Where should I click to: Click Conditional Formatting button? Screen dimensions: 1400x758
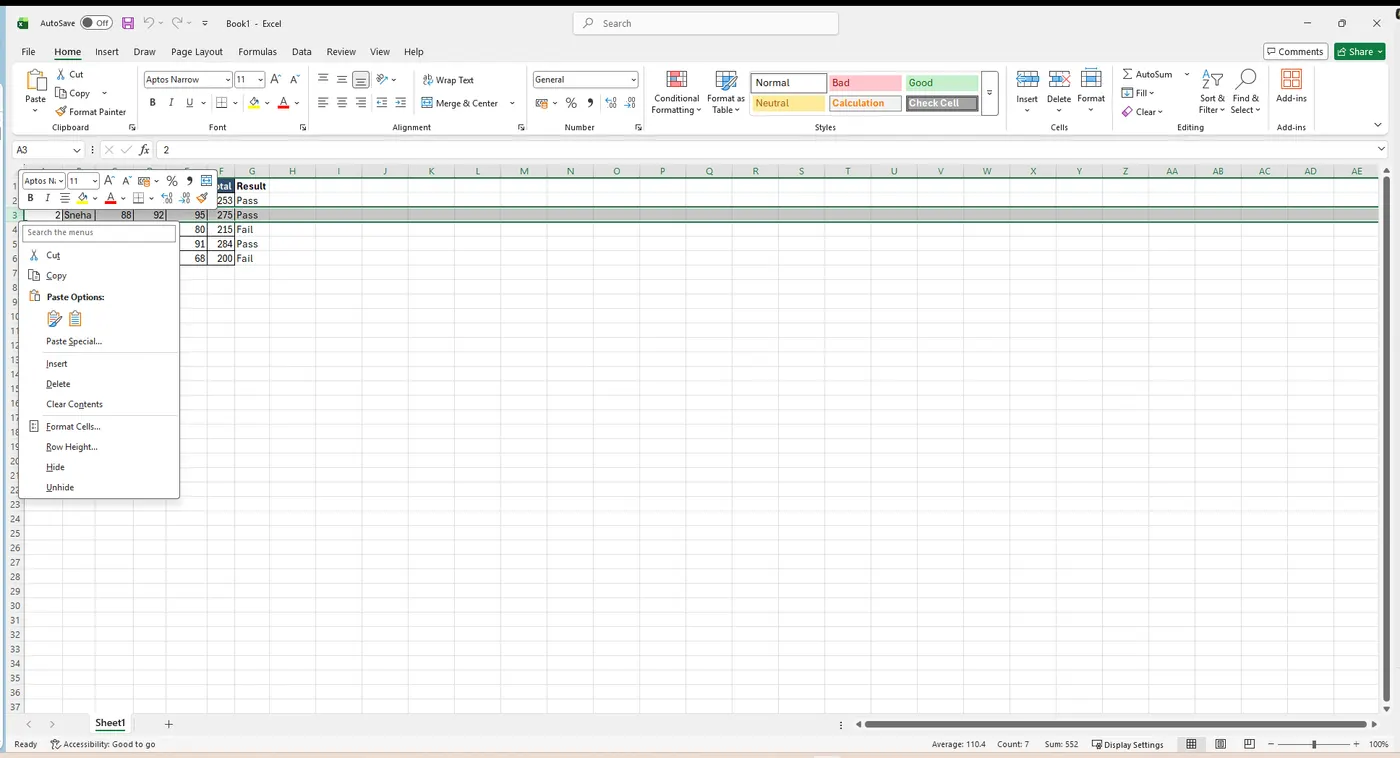click(676, 91)
